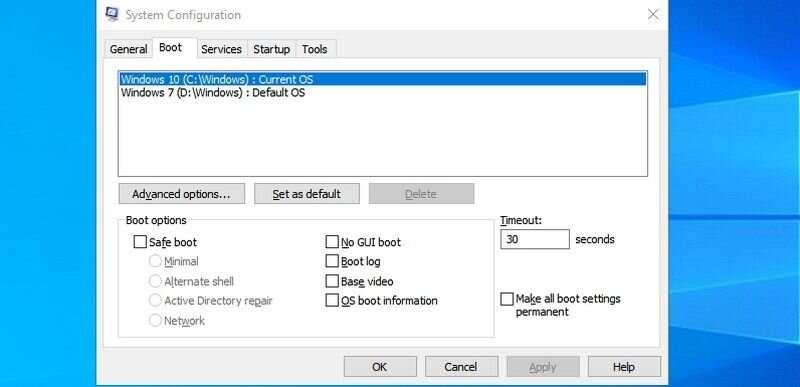
Task: Enable the No GUI boot checkbox
Action: (x=332, y=242)
